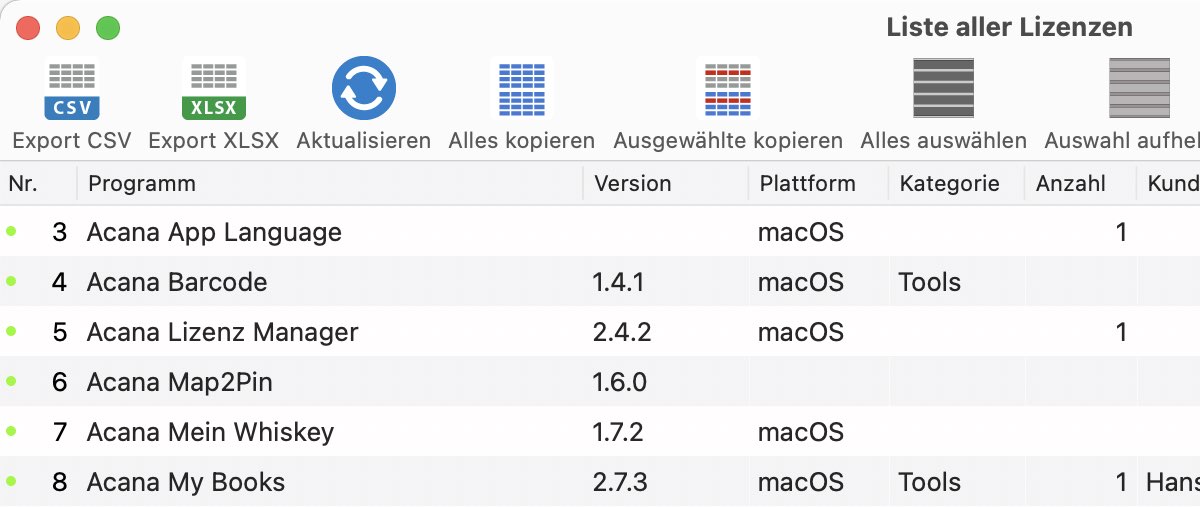Click the Ausgewählte kopieren icon

point(728,90)
